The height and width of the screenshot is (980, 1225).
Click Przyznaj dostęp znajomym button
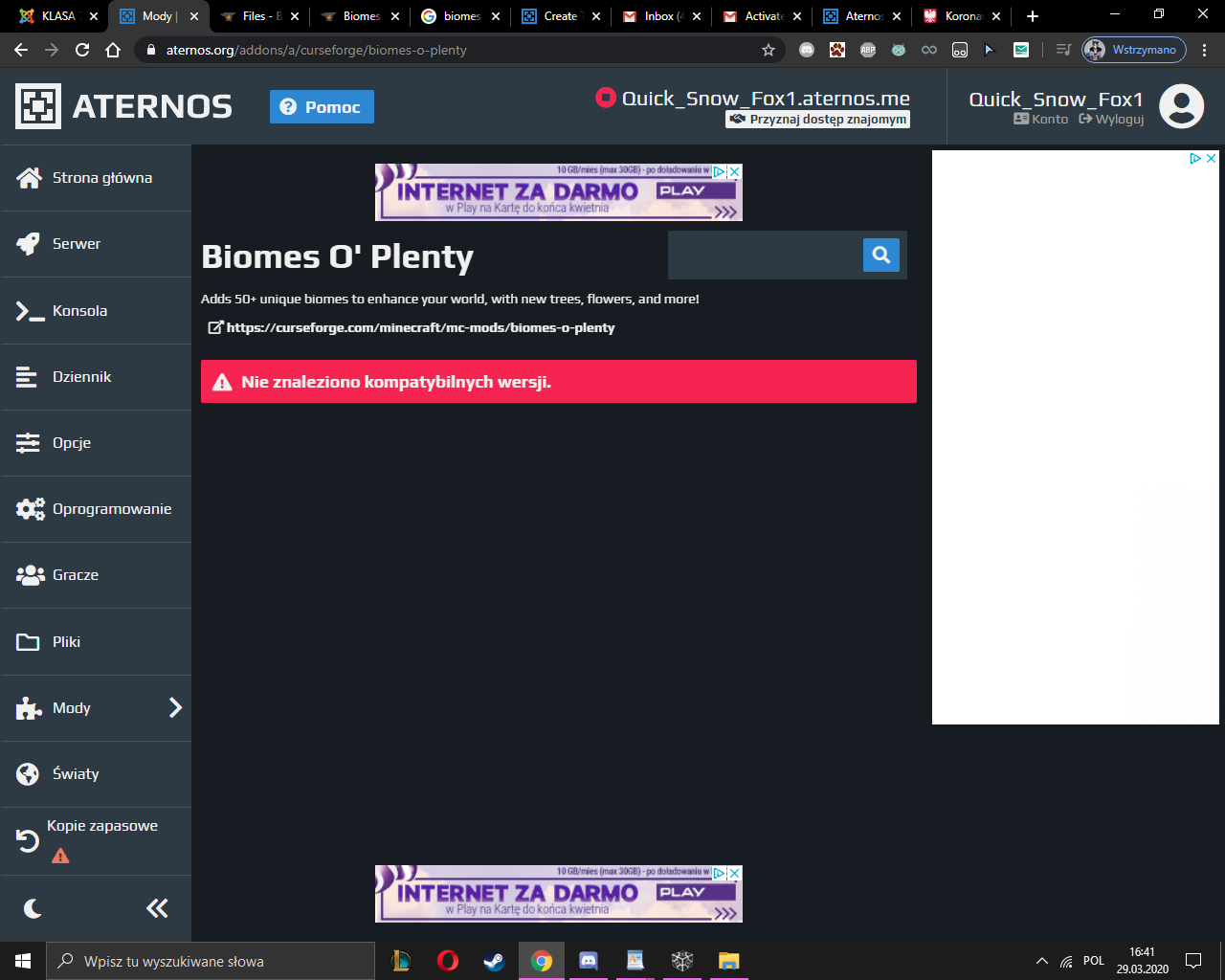point(817,120)
